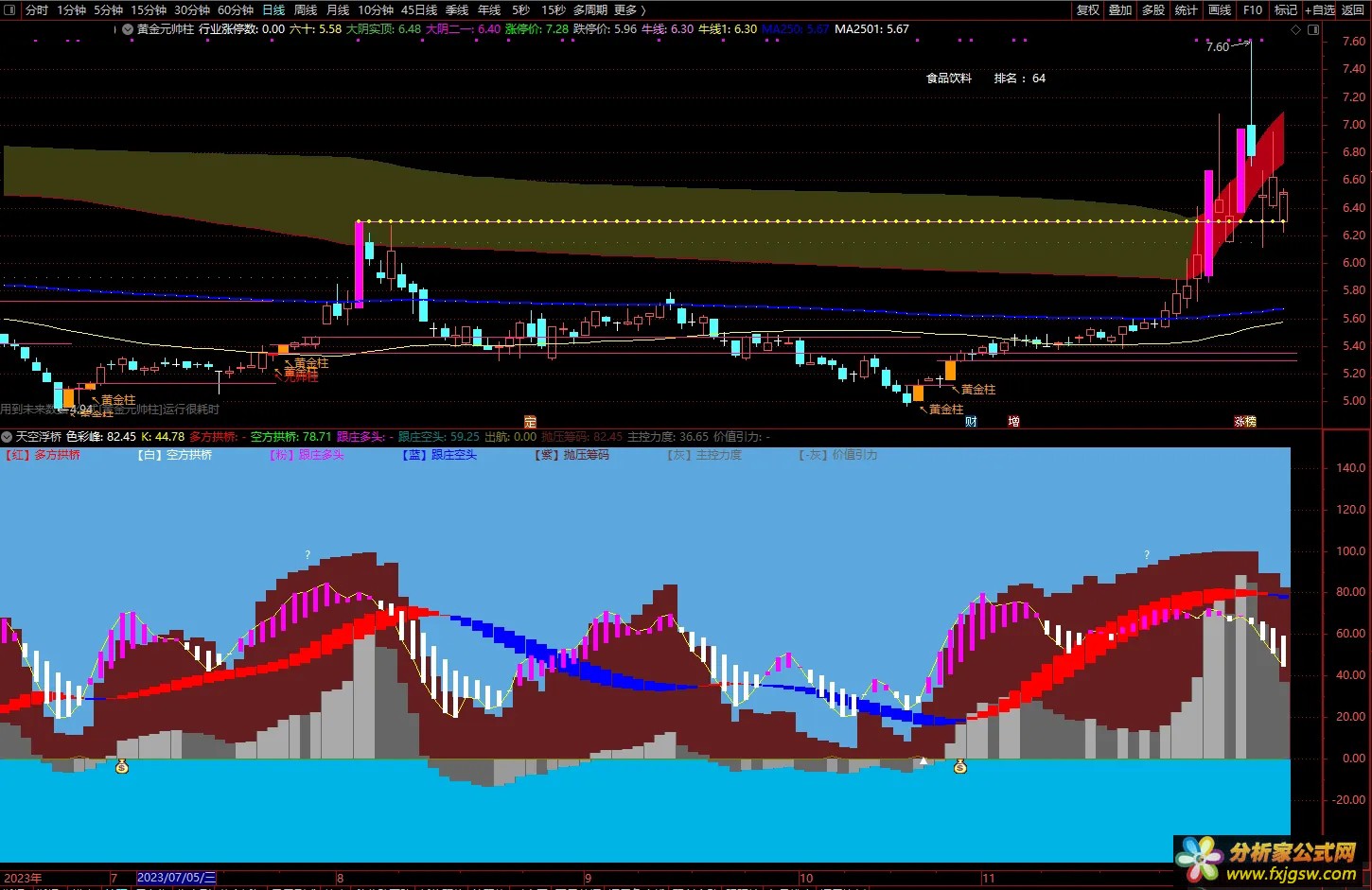This screenshot has width=1372, height=890.
Task: Switch to 15分钟 period
Action: pyautogui.click(x=149, y=9)
